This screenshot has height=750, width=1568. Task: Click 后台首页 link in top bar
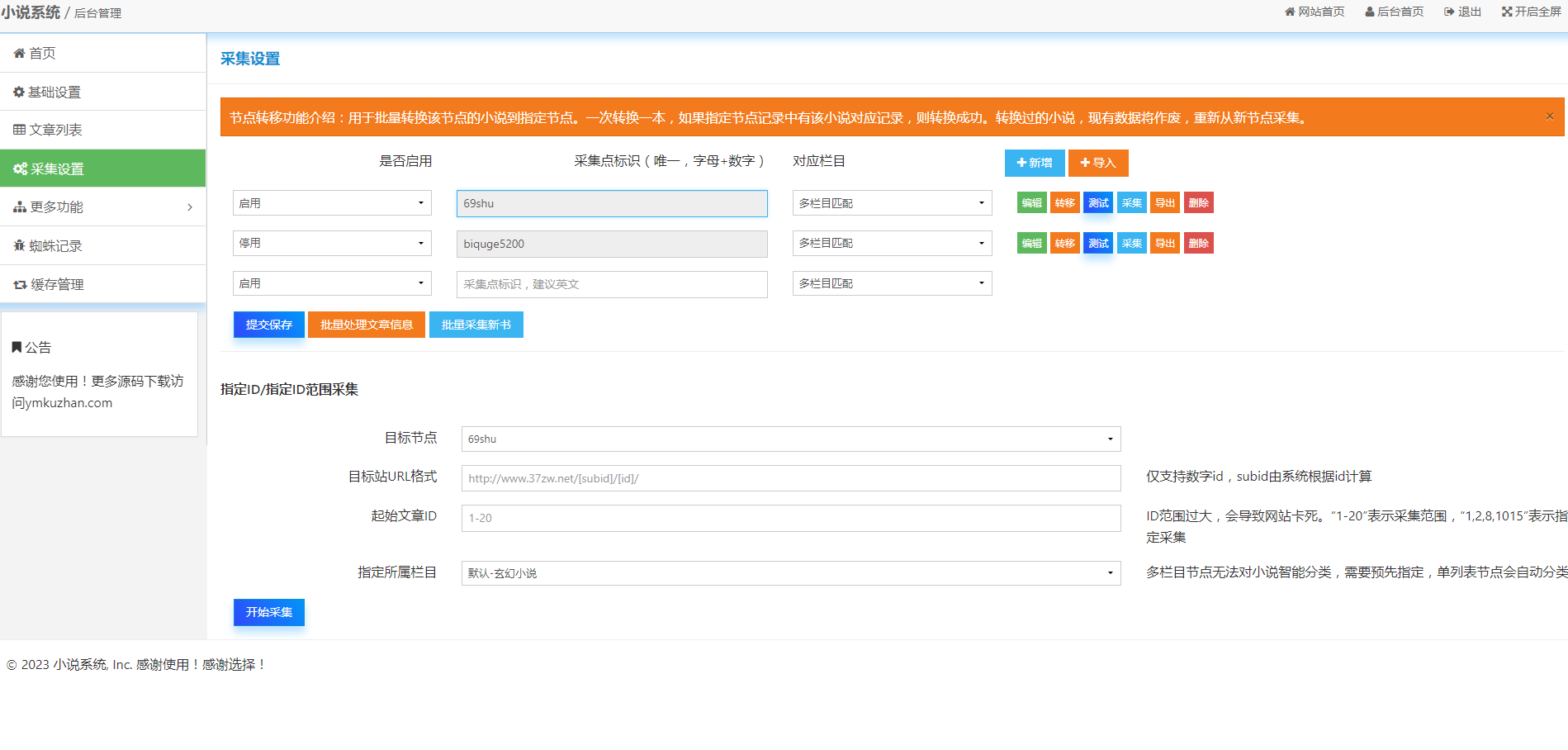(x=1394, y=12)
